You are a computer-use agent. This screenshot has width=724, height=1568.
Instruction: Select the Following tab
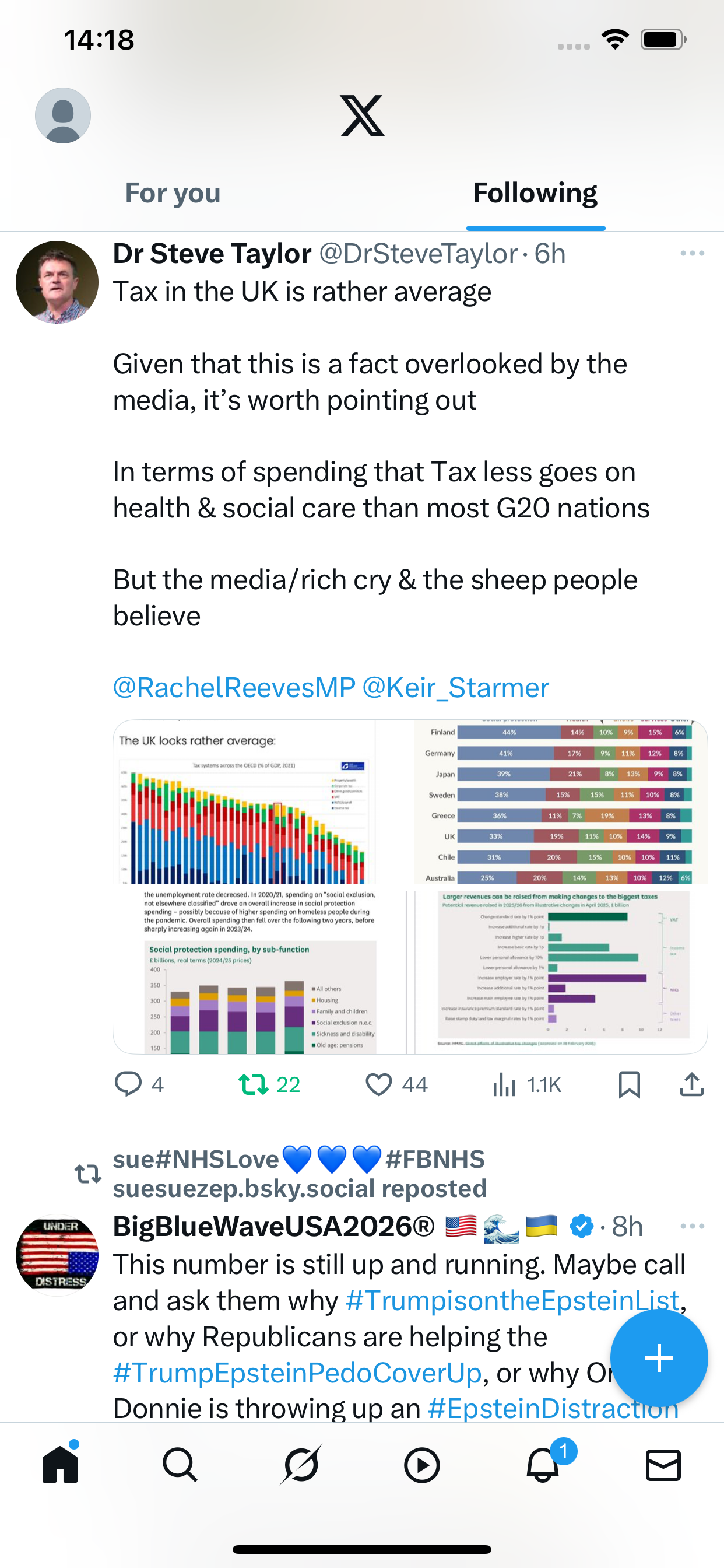click(535, 194)
